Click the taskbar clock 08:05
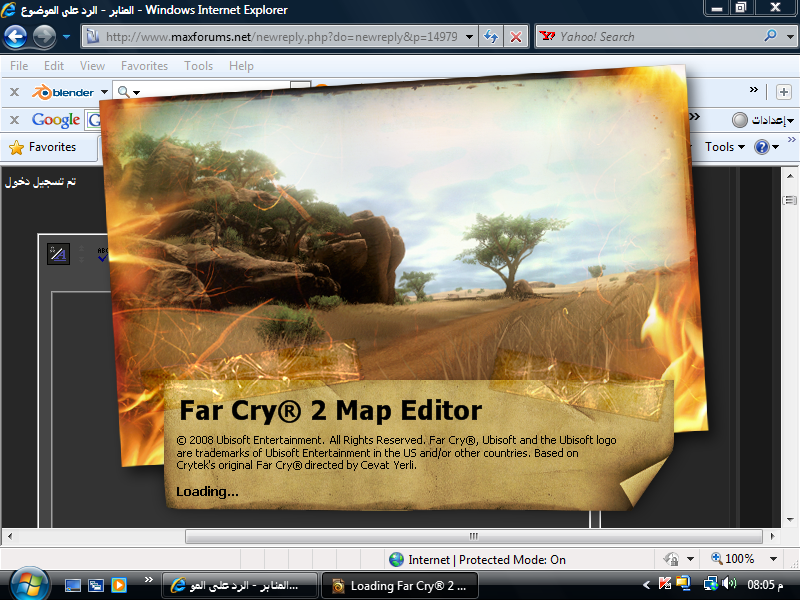800x600 pixels. point(765,585)
